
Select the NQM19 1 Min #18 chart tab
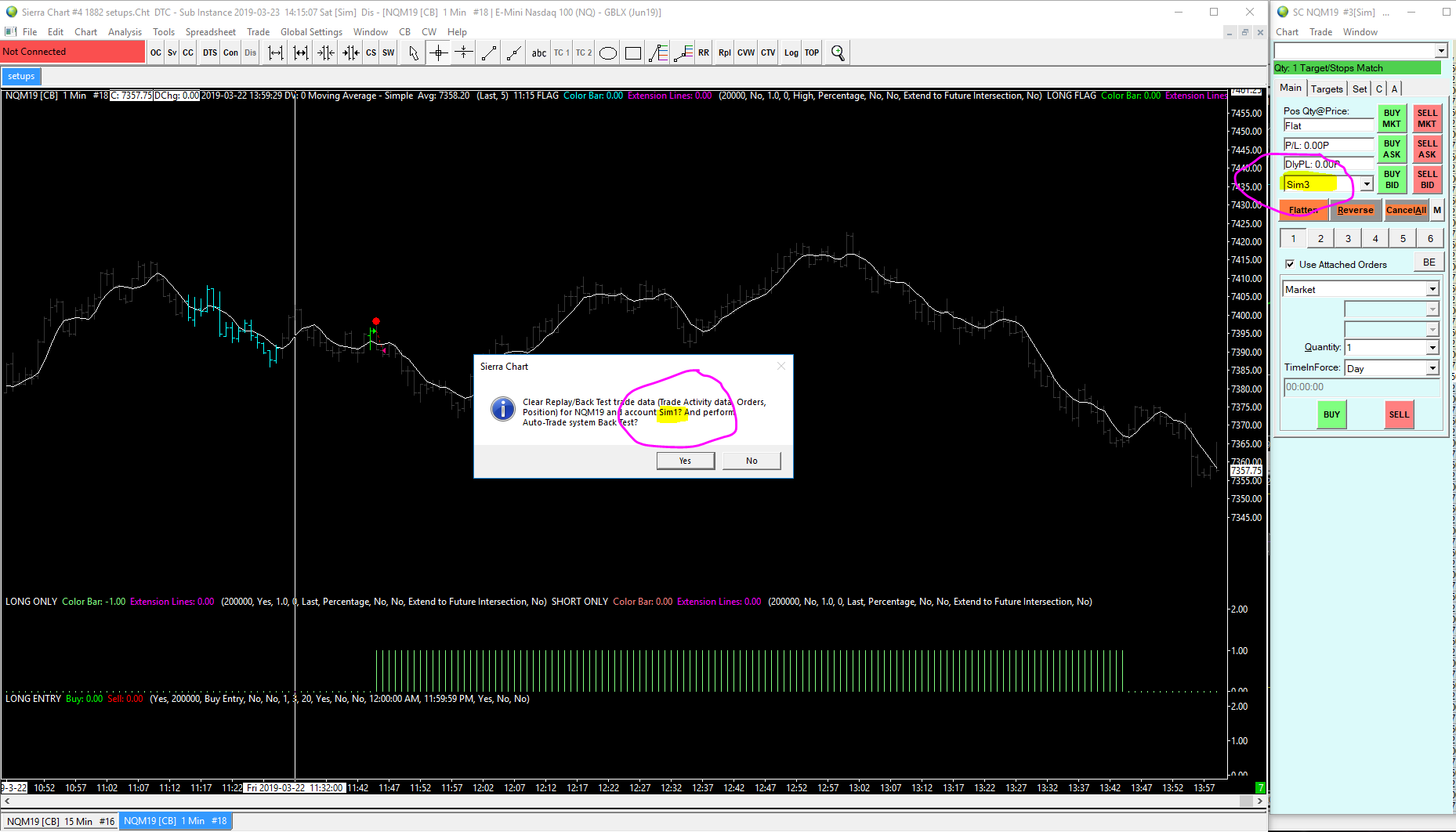click(x=176, y=821)
